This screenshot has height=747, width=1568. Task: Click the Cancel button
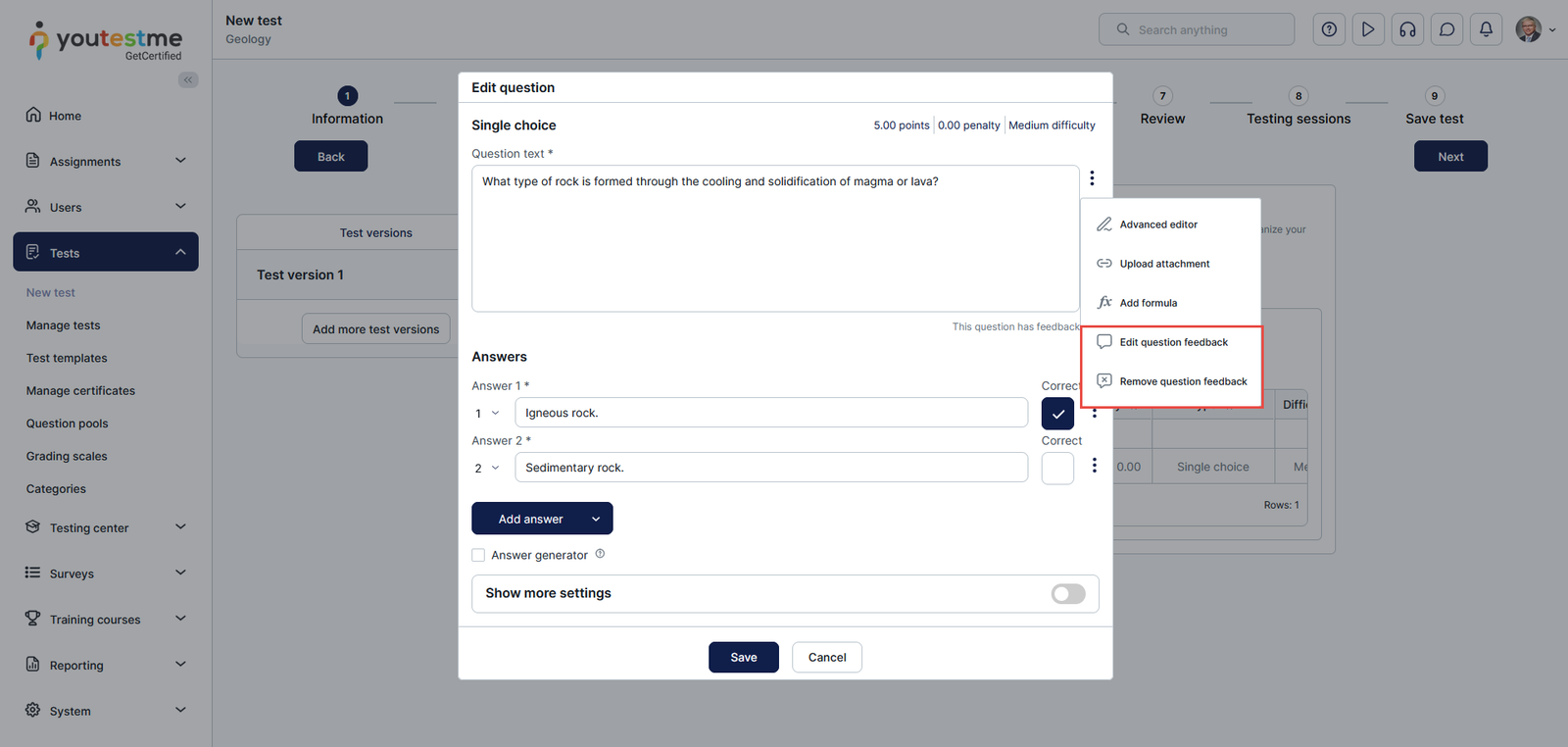point(826,658)
